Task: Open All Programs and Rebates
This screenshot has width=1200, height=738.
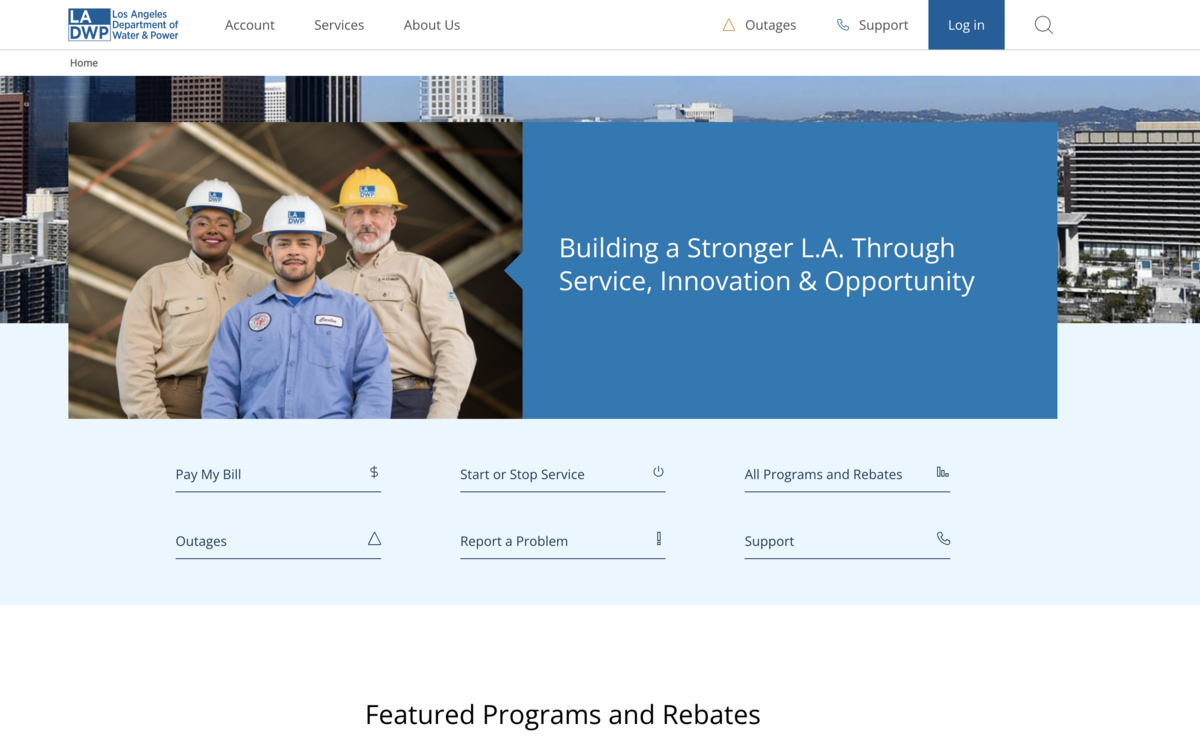Action: (x=823, y=473)
